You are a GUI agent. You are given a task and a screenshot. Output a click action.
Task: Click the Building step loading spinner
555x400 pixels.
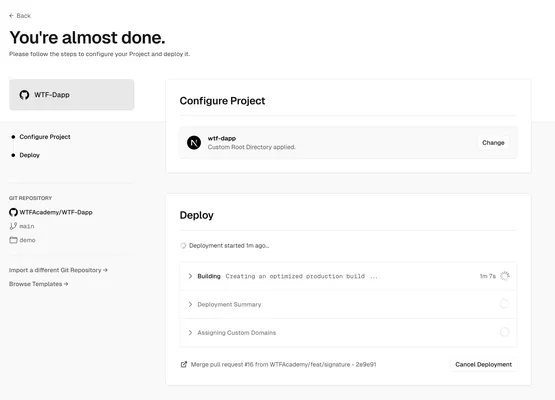click(505, 276)
